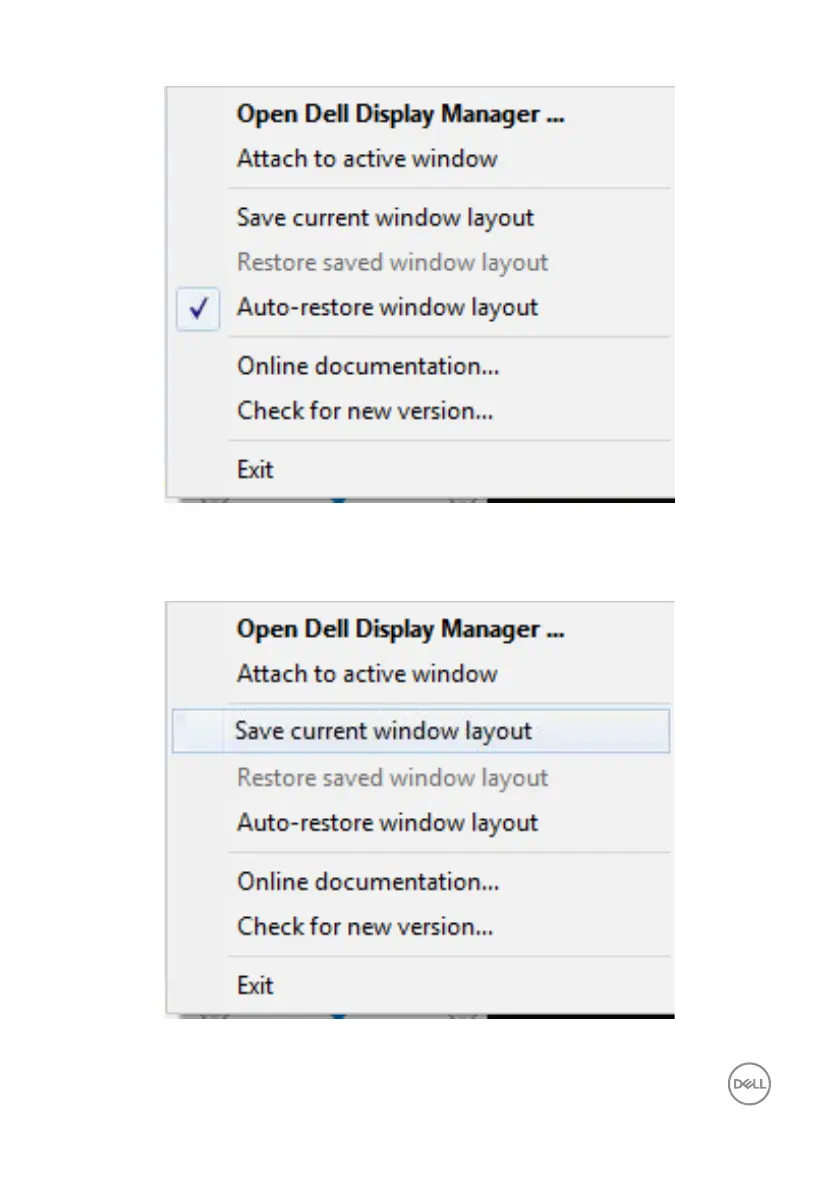Choose Attach to active window in lower menu
Screen dimensions: 839x1191
point(366,674)
